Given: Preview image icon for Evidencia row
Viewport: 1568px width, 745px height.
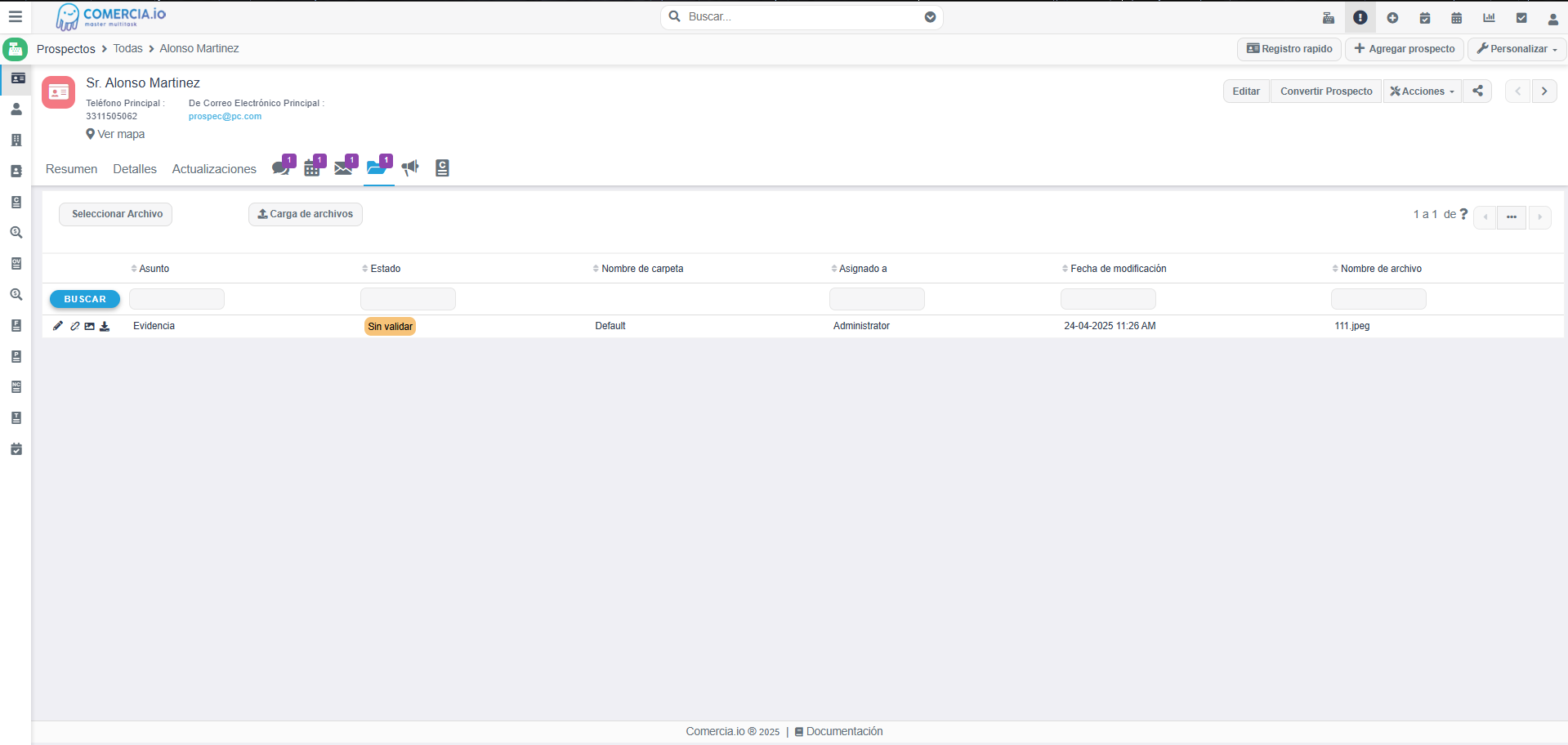Looking at the screenshot, I should [x=89, y=326].
